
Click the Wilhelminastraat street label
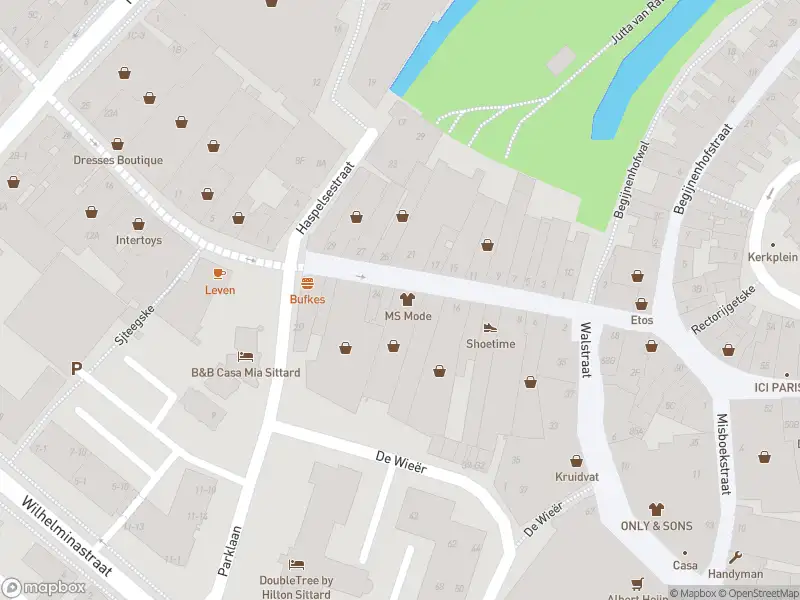click(x=66, y=535)
